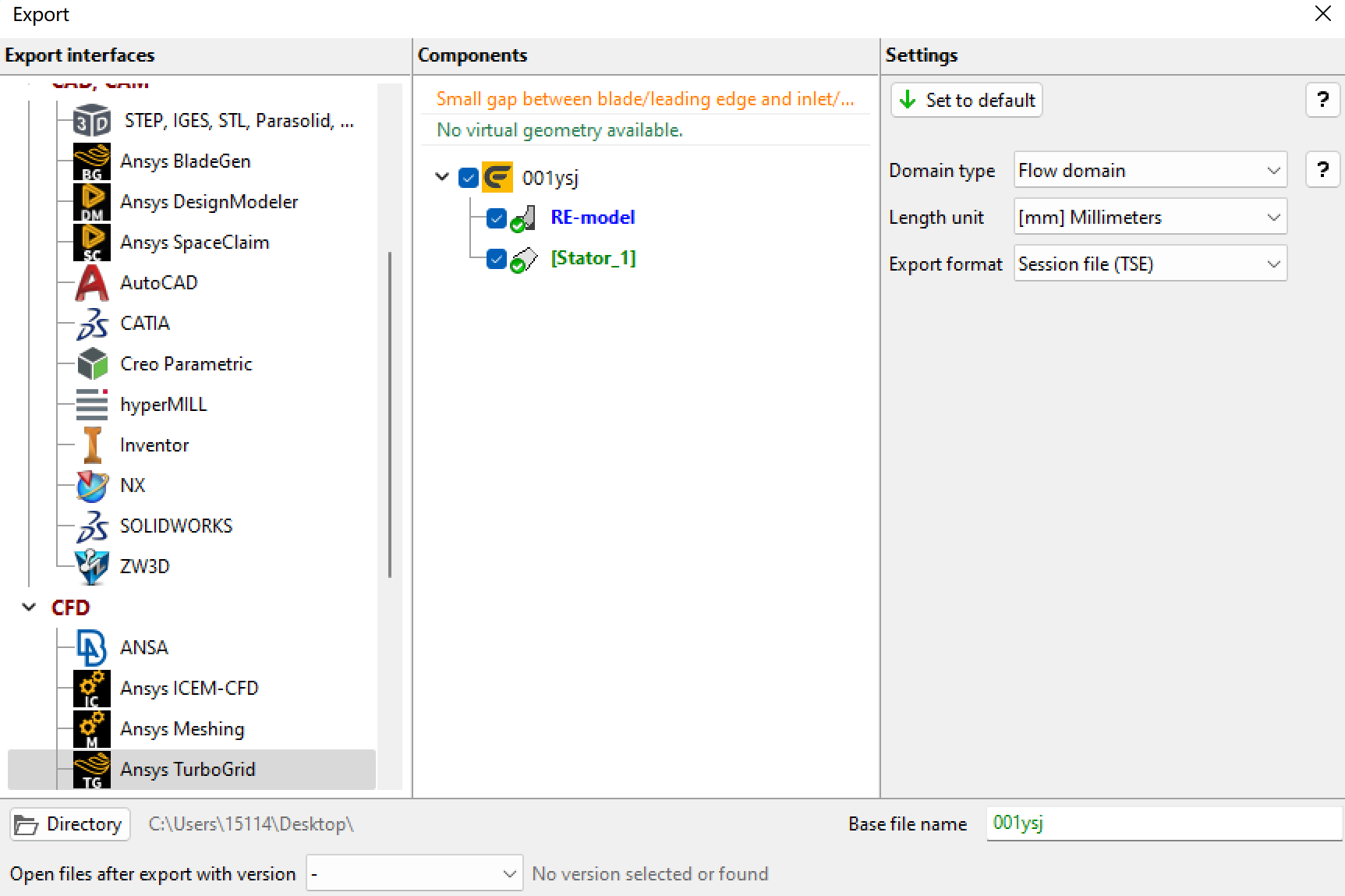Image resolution: width=1345 pixels, height=896 pixels.
Task: Click the CATIA Dassault icon
Action: click(92, 324)
